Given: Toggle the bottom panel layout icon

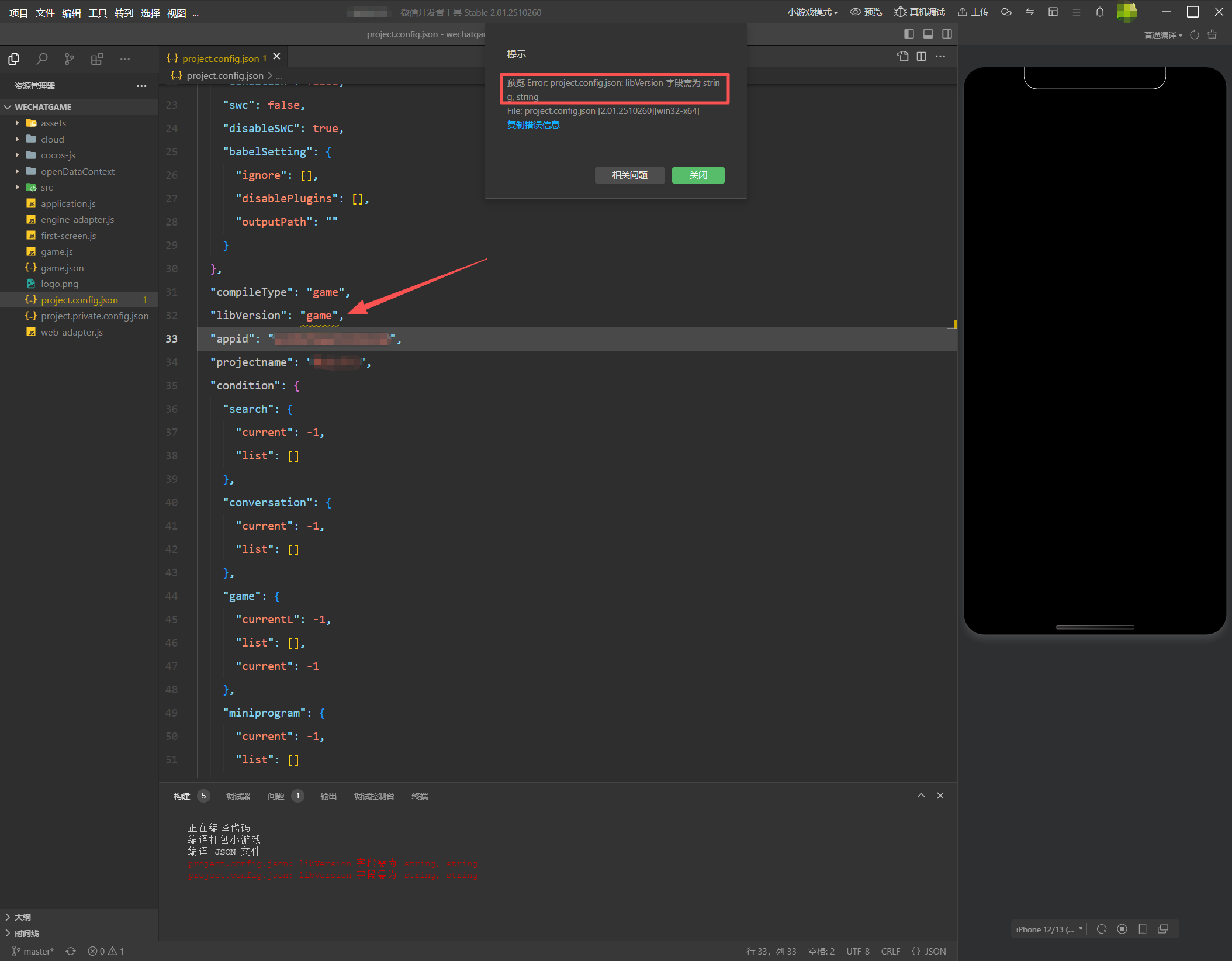Looking at the screenshot, I should point(928,34).
